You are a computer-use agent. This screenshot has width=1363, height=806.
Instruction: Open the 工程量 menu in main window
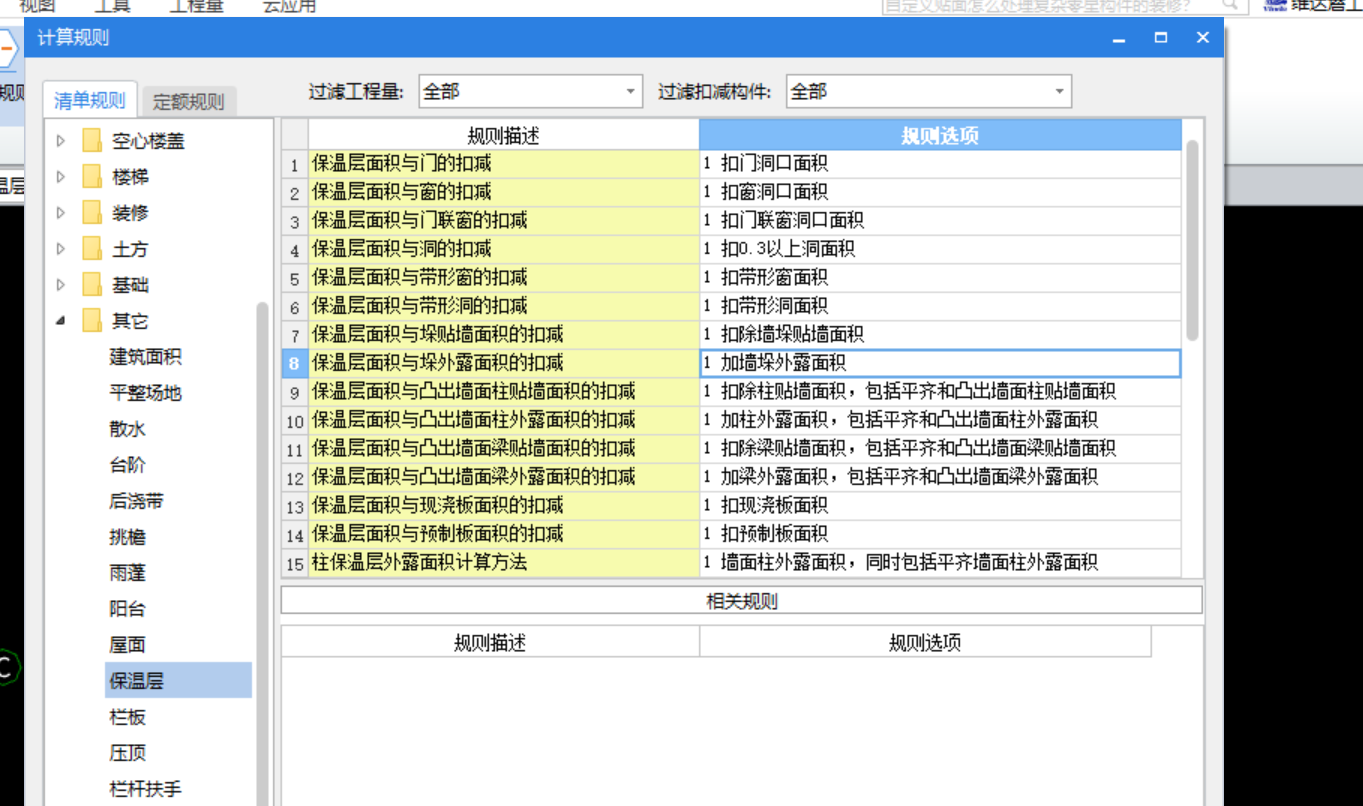click(x=196, y=6)
